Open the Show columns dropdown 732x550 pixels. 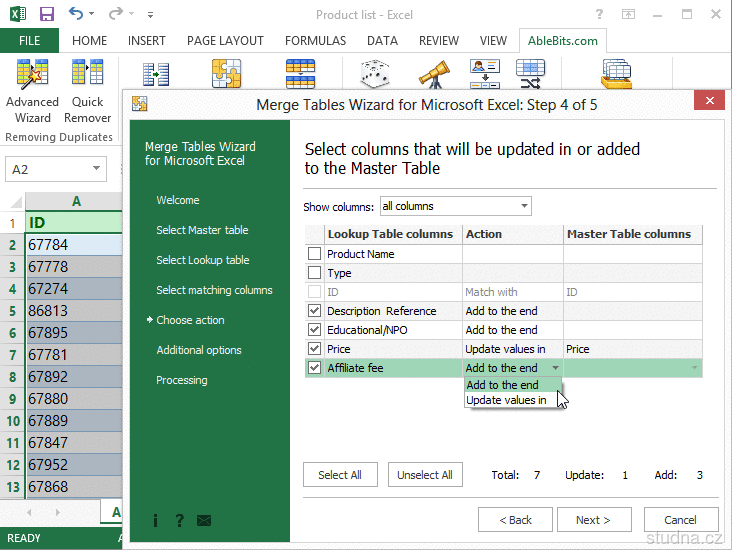455,206
